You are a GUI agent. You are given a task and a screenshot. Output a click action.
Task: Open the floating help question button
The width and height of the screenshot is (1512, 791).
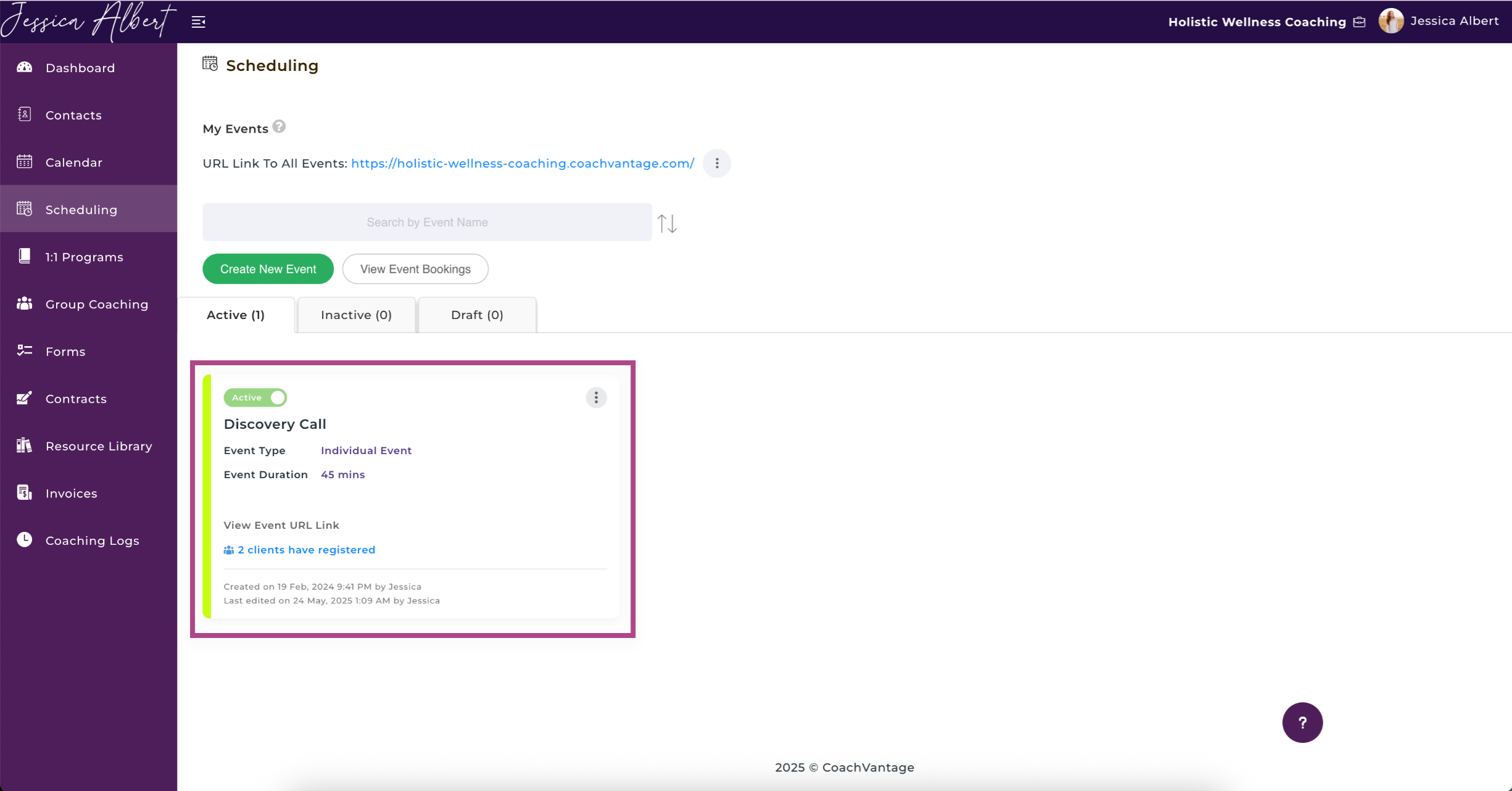point(1302,723)
